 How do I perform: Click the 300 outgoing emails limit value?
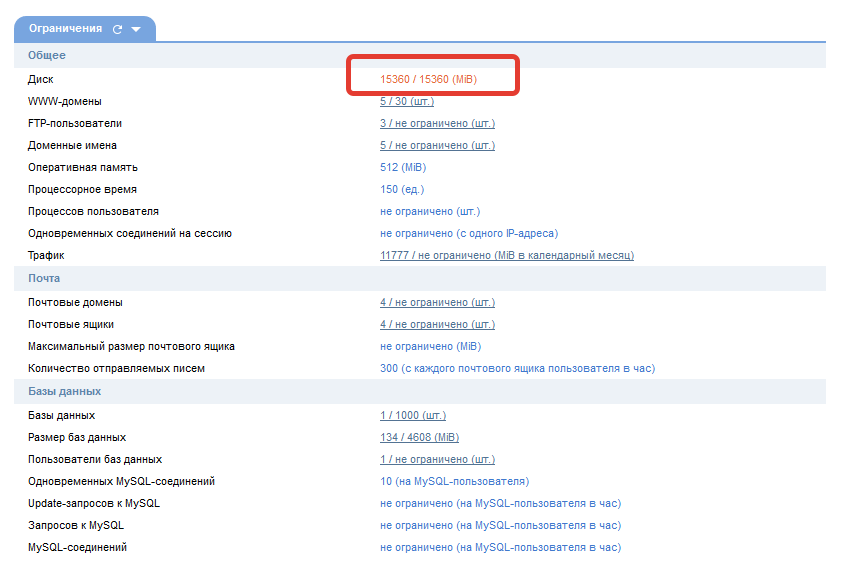point(517,369)
